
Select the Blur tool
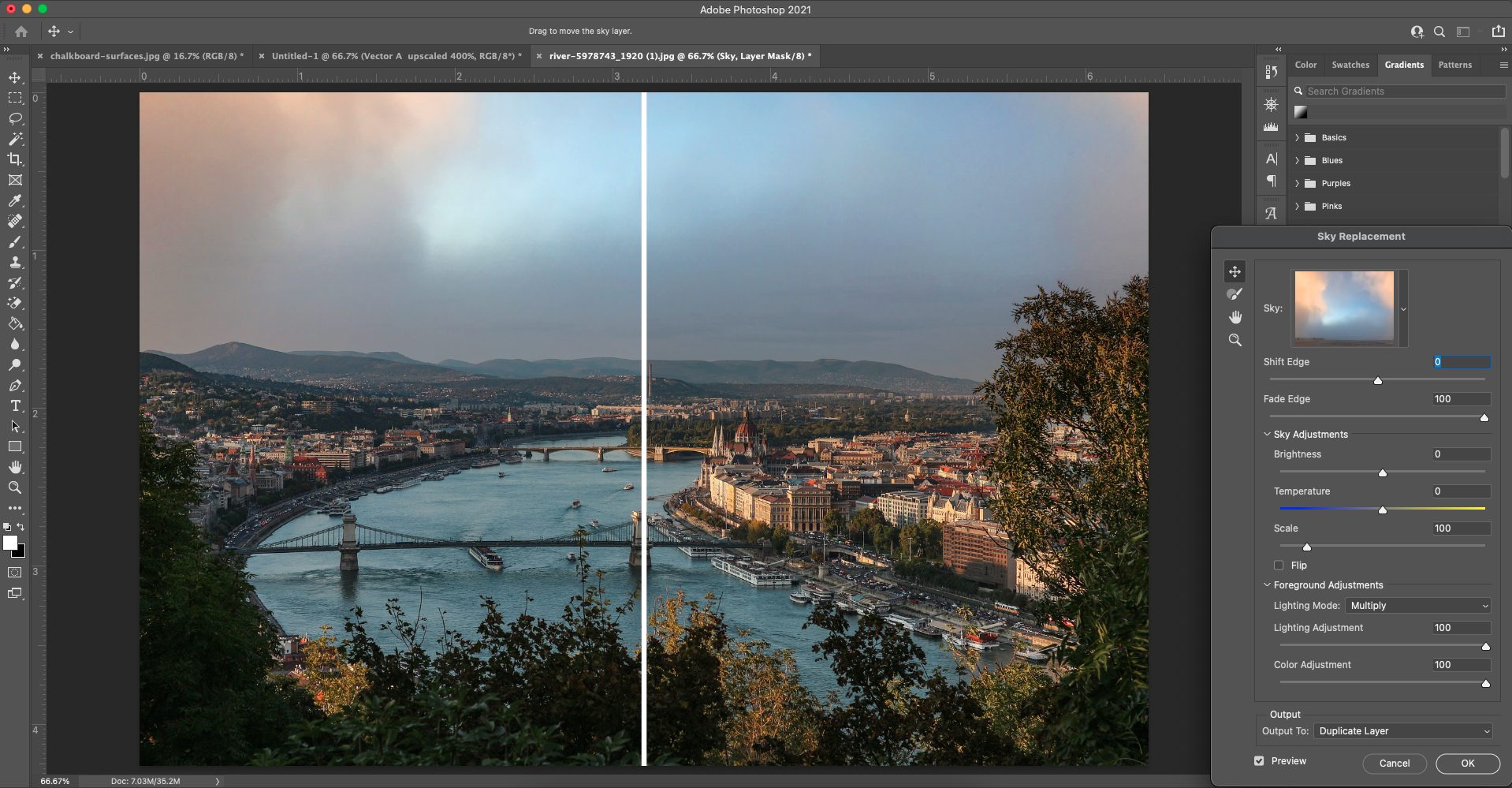tap(15, 344)
